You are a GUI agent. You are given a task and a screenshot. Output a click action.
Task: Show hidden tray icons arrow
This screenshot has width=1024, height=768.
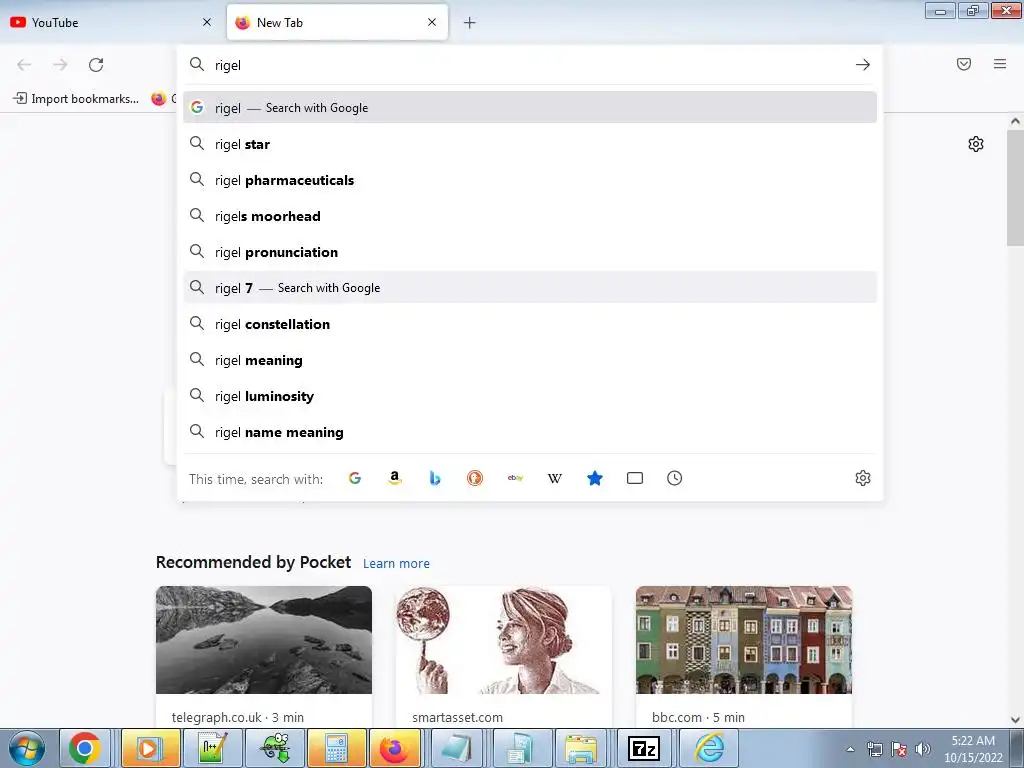click(850, 749)
